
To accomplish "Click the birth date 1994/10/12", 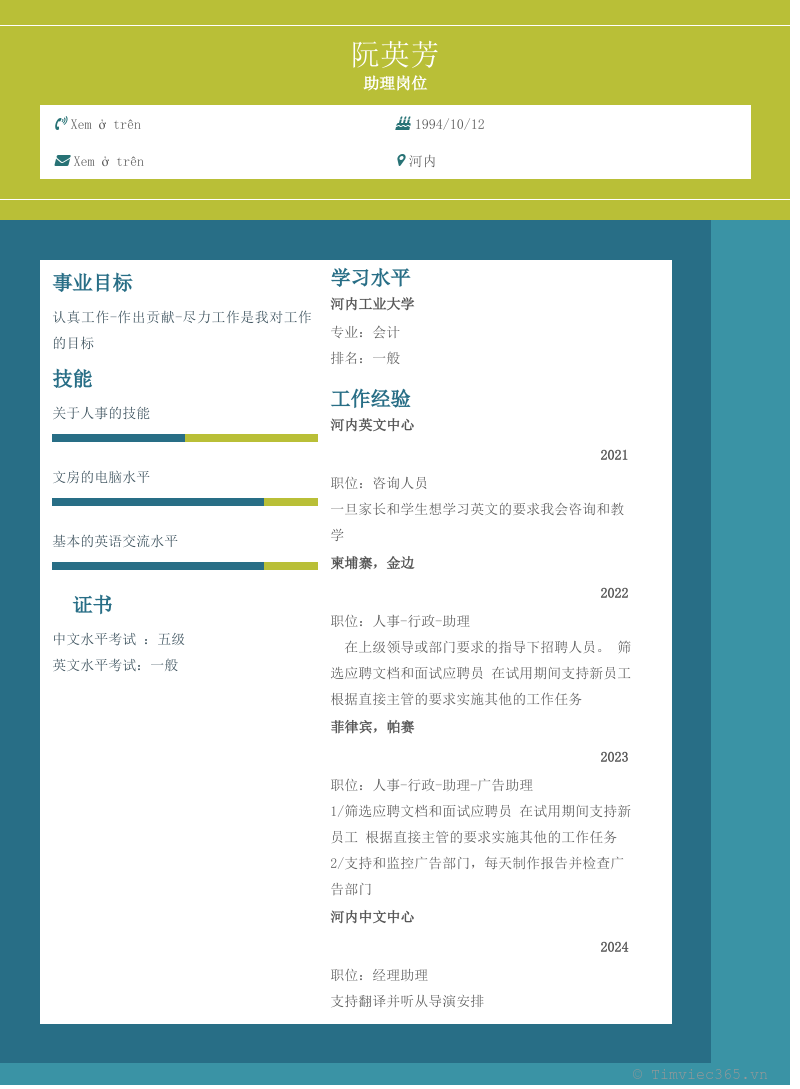I will (x=449, y=125).
